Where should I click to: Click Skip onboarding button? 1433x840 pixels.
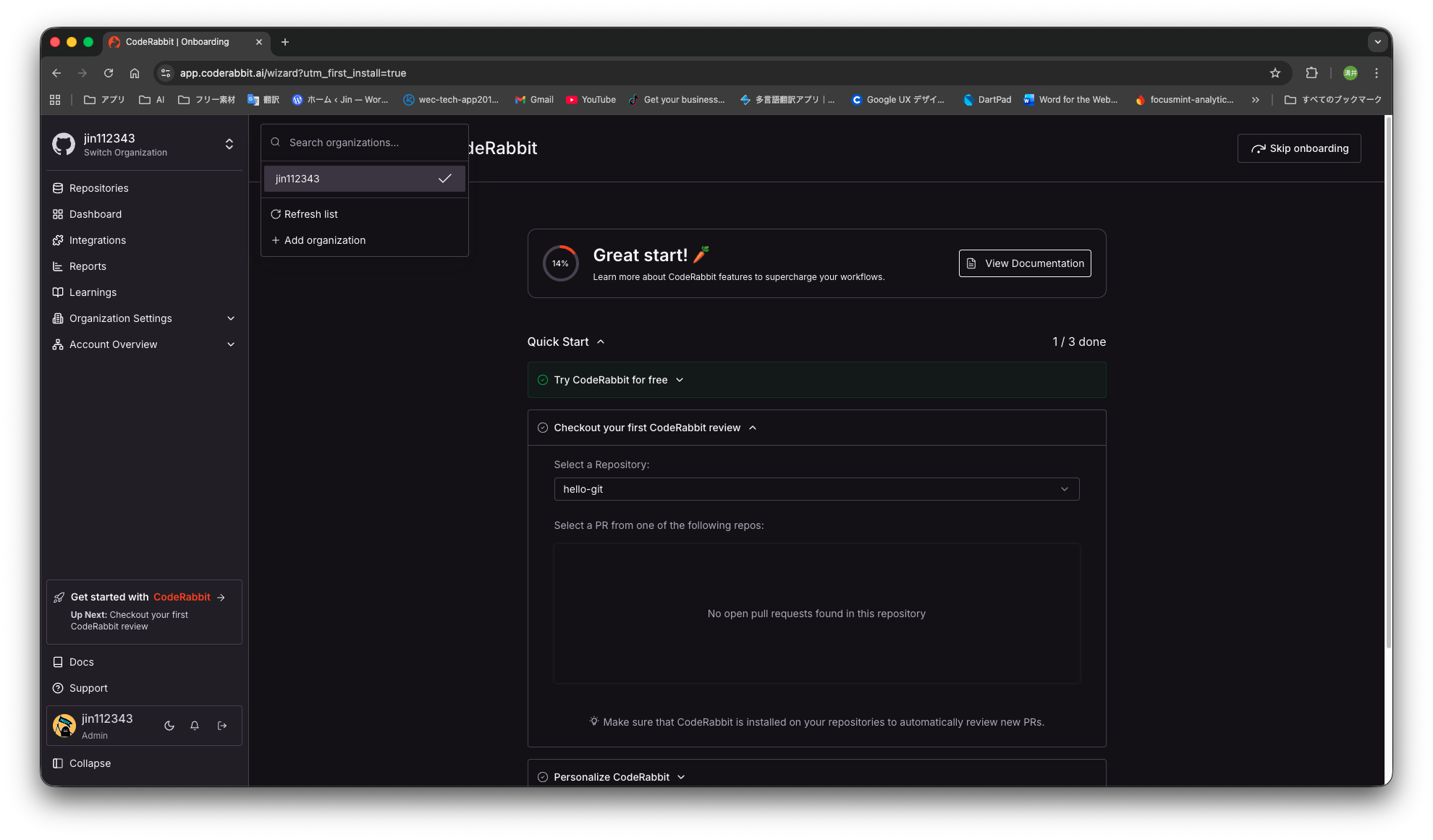click(1299, 148)
